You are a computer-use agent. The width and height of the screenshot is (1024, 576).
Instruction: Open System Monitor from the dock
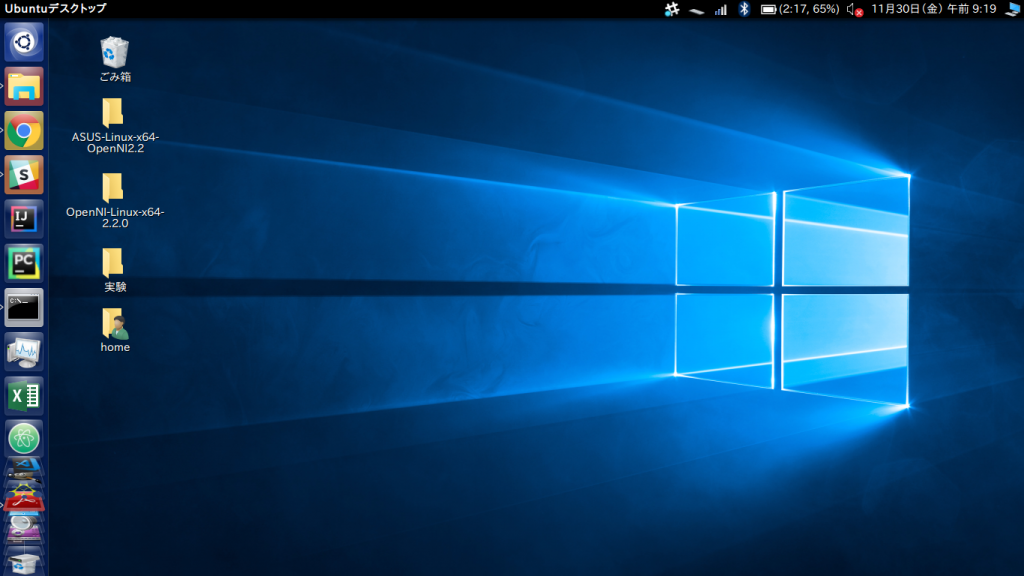pos(24,351)
